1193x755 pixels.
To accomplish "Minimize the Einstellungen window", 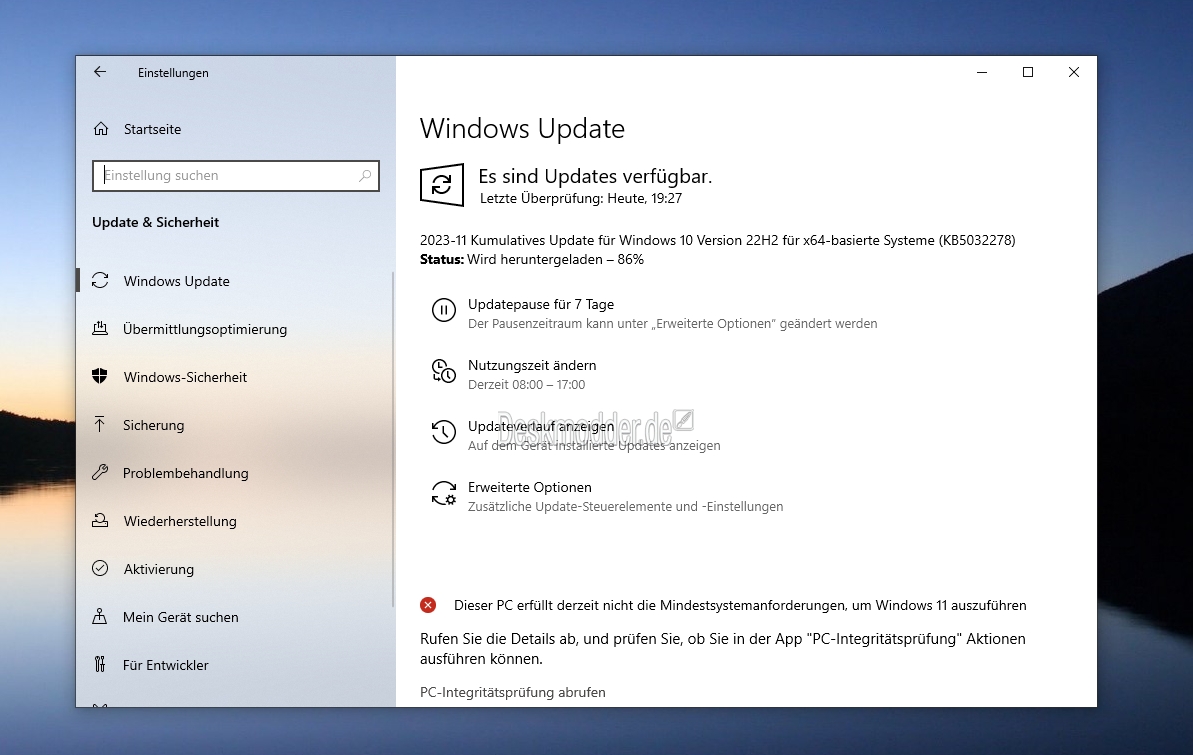I will [x=981, y=72].
